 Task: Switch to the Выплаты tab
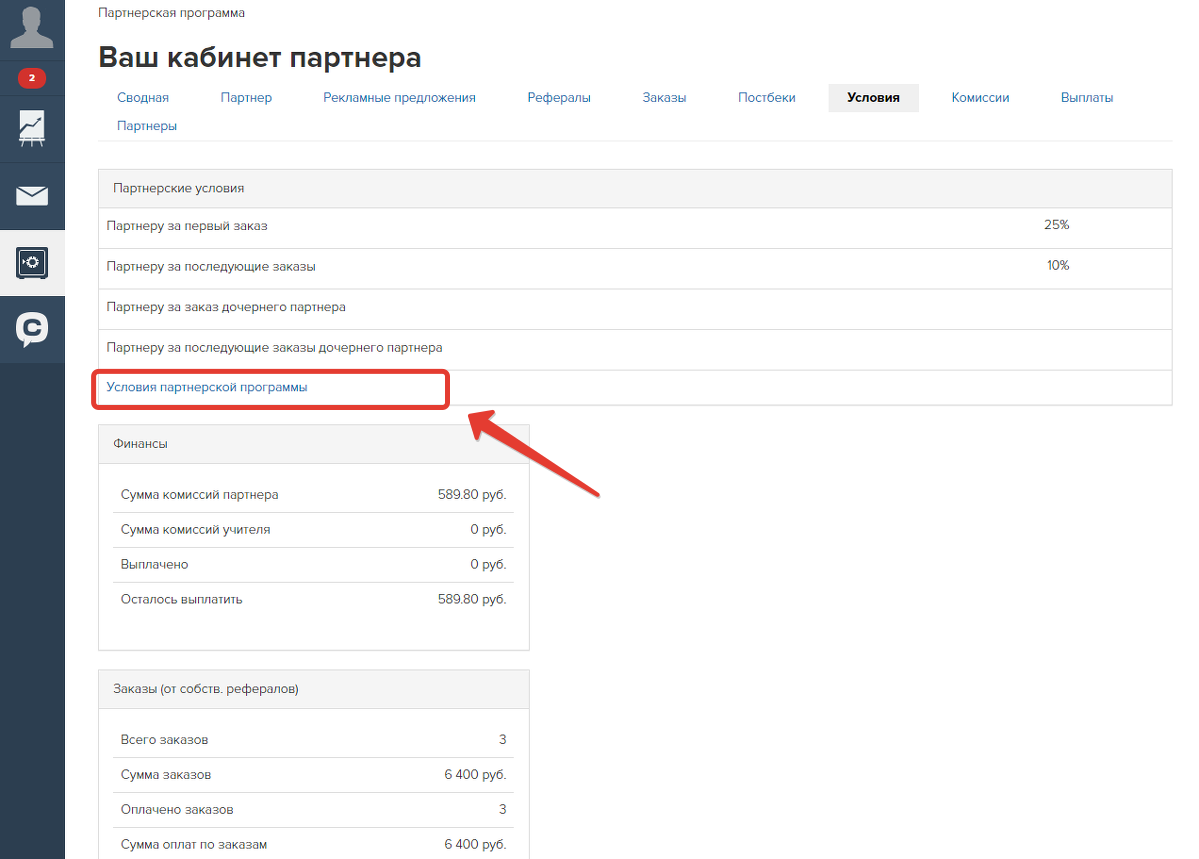point(1087,98)
